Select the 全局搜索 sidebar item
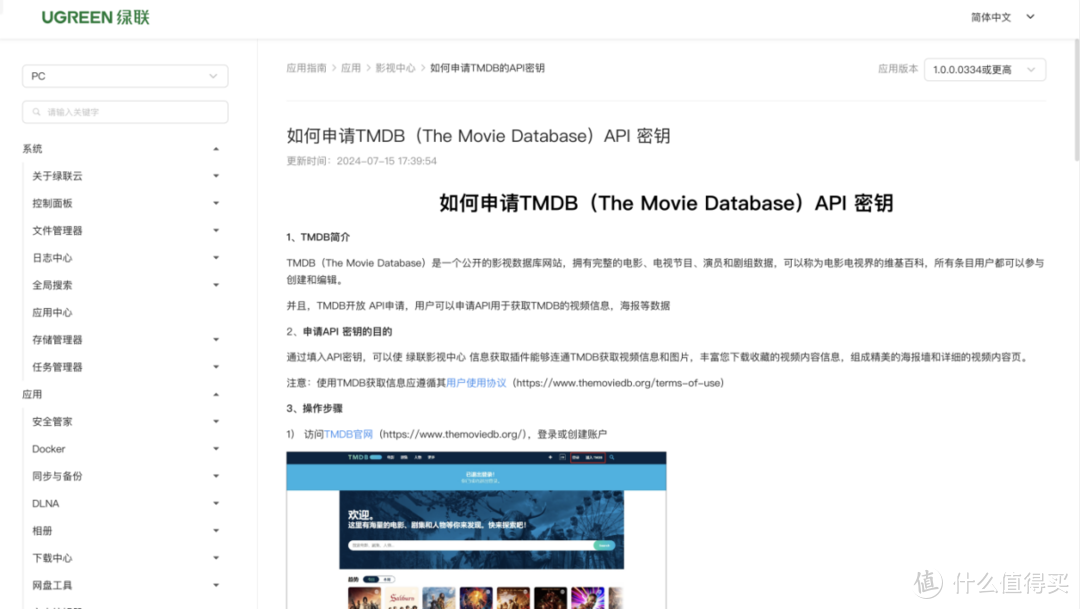Screen dimensions: 1080x609 [52, 285]
